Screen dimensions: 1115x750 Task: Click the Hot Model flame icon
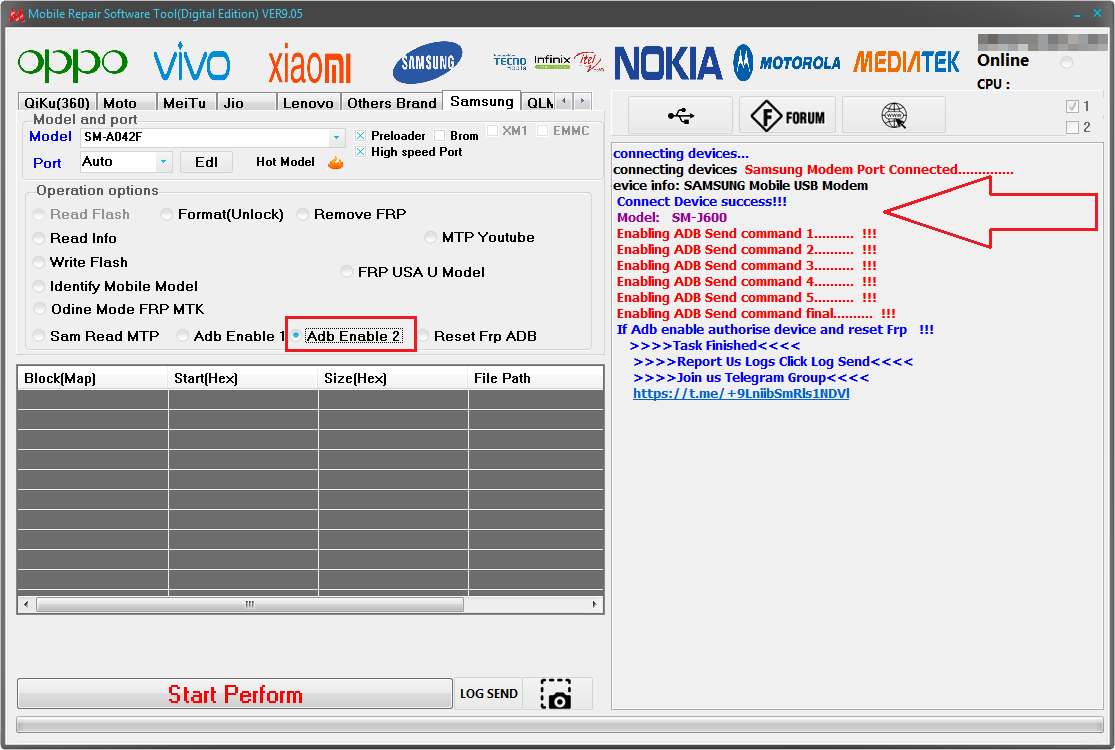click(x=336, y=163)
